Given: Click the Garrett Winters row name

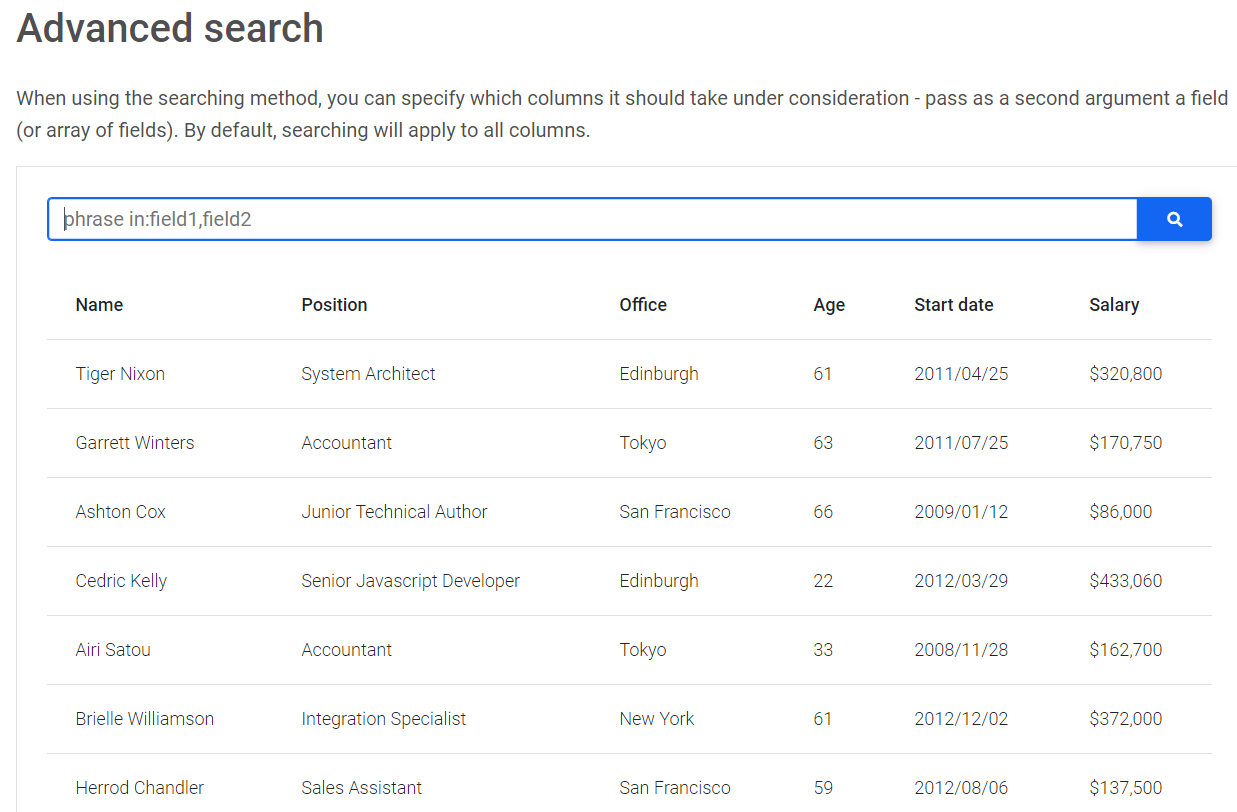Looking at the screenshot, I should (135, 443).
